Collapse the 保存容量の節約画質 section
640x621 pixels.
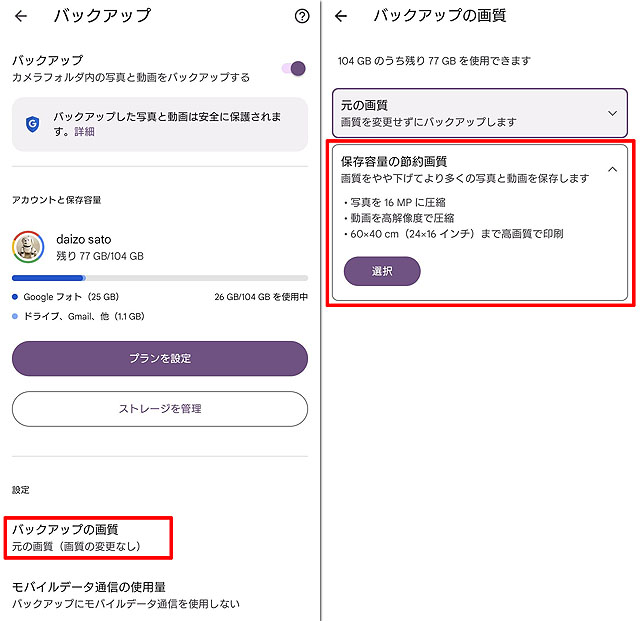coord(612,169)
